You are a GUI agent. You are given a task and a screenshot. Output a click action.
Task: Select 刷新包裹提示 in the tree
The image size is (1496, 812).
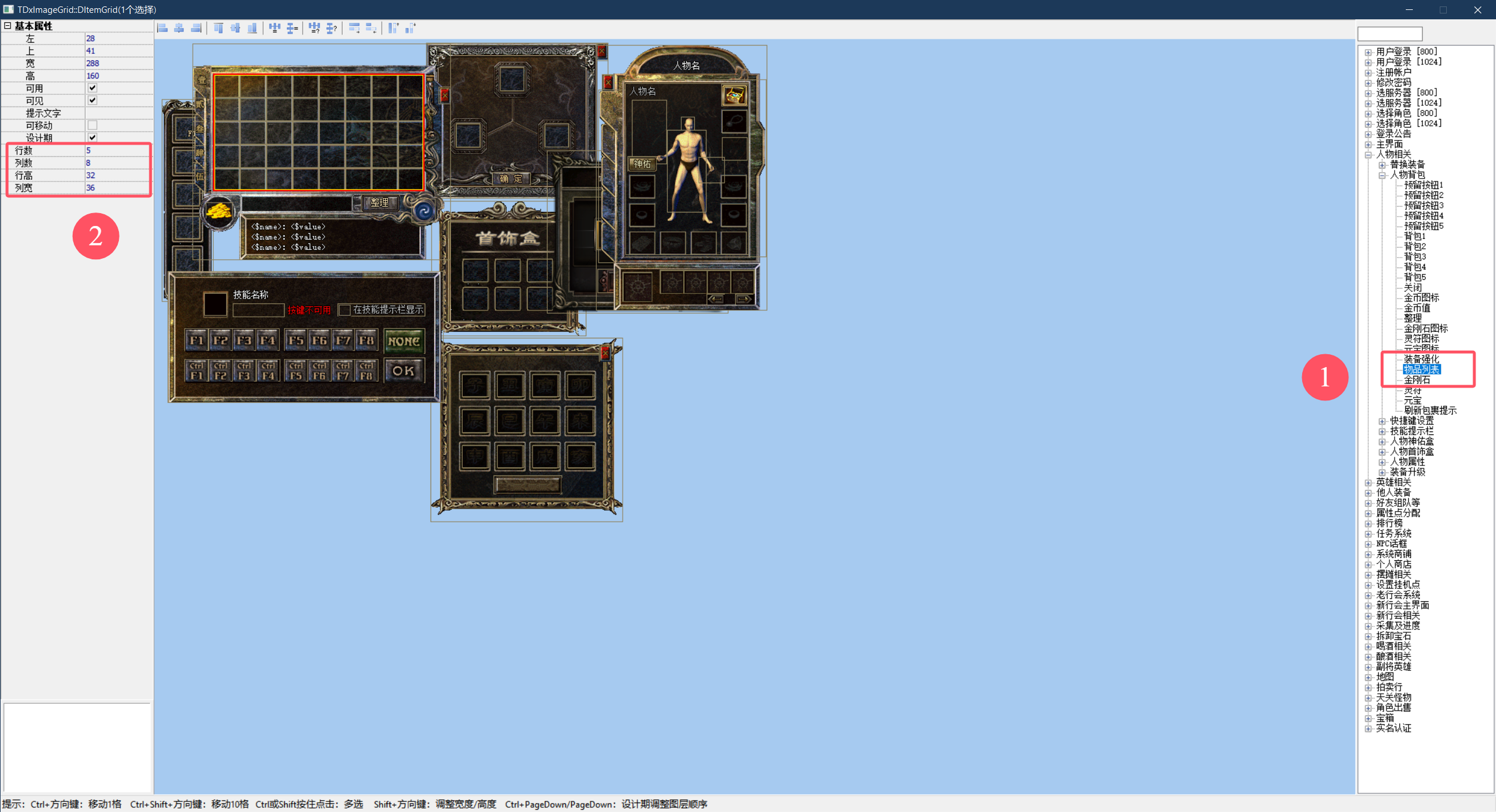coord(1430,410)
